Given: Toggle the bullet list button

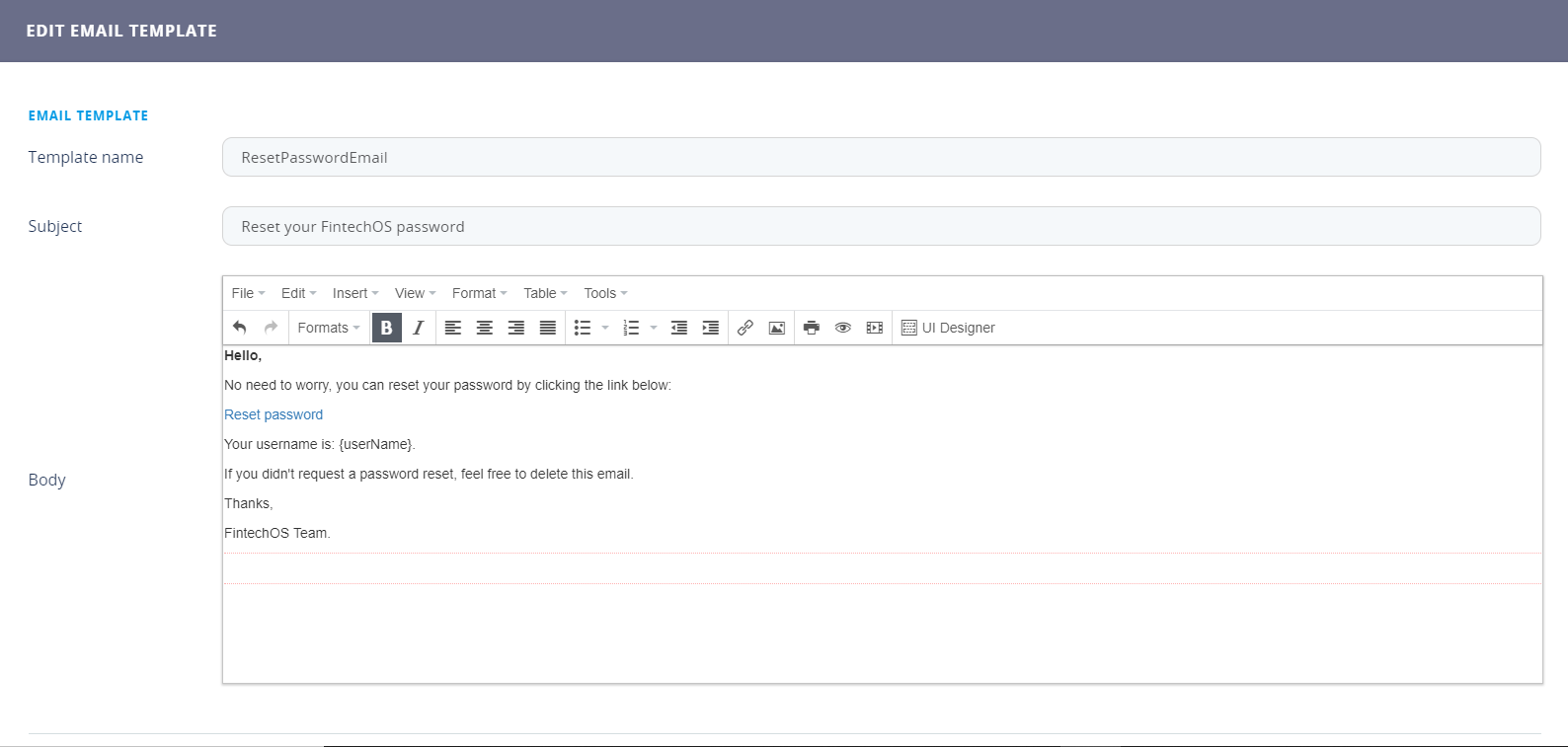Looking at the screenshot, I should pyautogui.click(x=583, y=328).
